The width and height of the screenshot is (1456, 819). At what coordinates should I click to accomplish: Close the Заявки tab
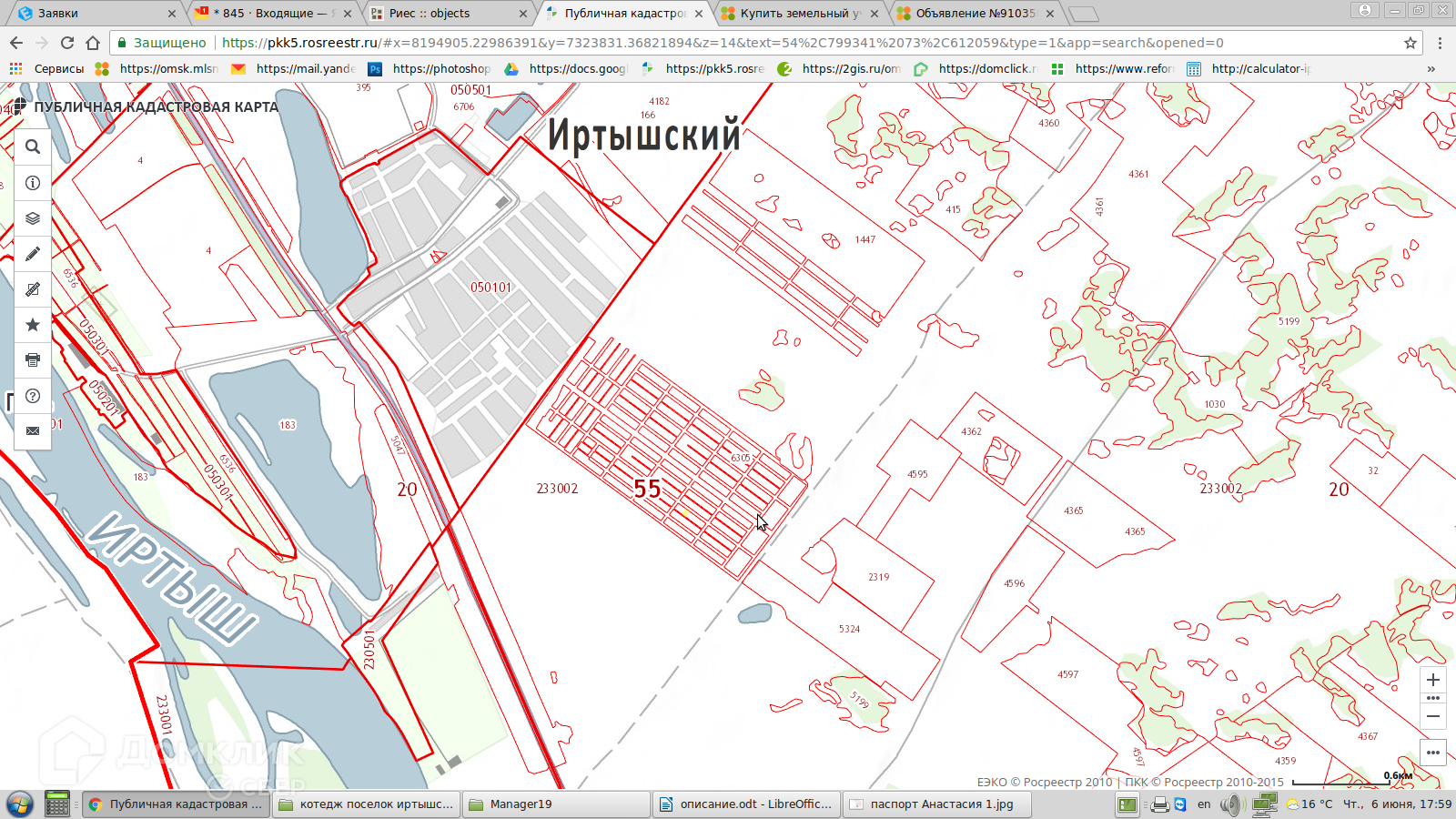tap(172, 14)
